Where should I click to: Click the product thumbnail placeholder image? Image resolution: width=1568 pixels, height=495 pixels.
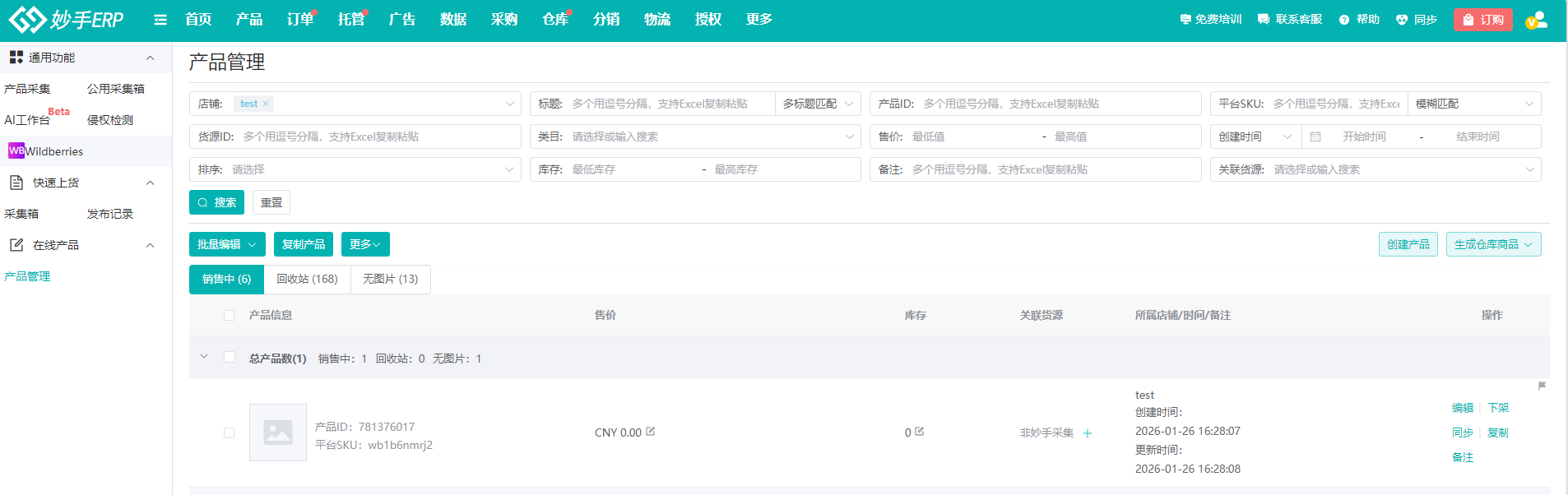278,433
